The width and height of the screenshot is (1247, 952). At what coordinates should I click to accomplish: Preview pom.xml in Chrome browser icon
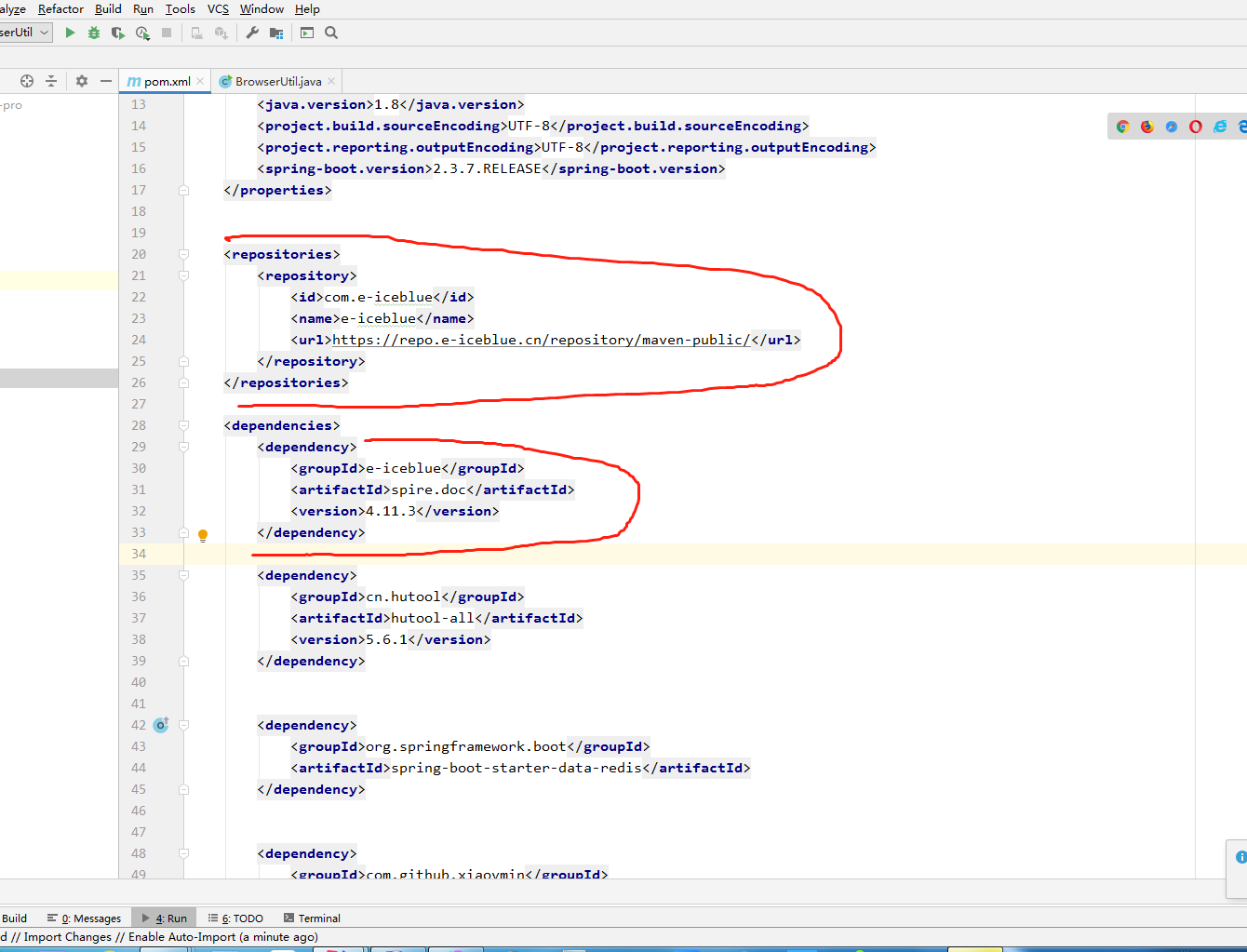tap(1123, 127)
